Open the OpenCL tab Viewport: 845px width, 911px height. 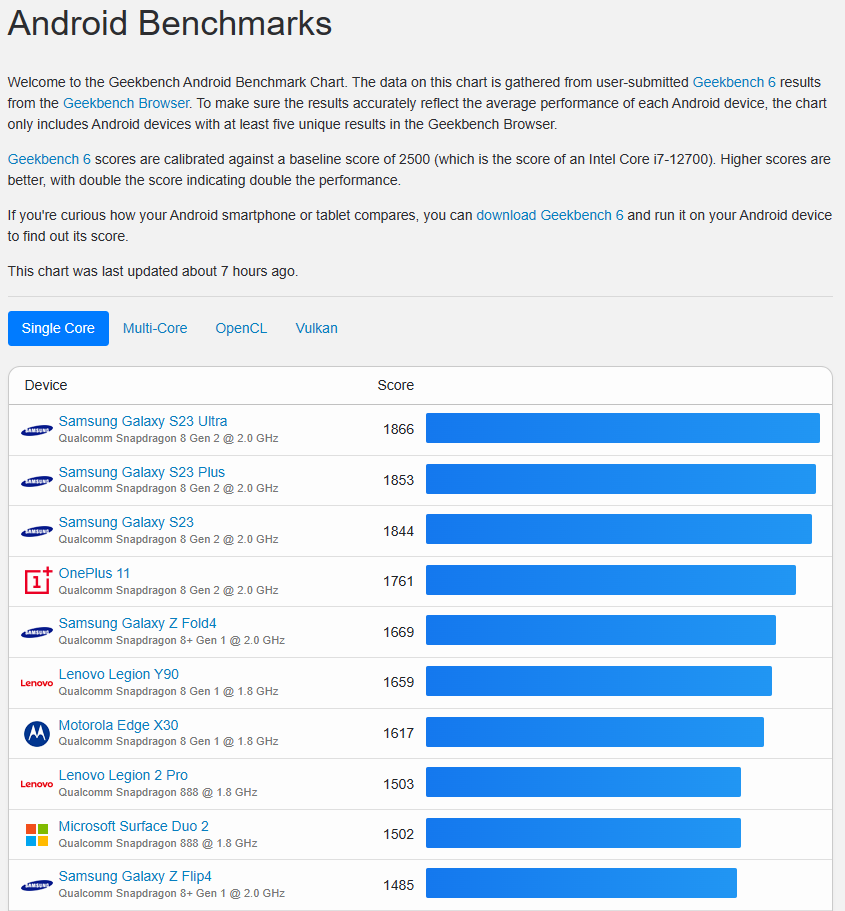241,328
